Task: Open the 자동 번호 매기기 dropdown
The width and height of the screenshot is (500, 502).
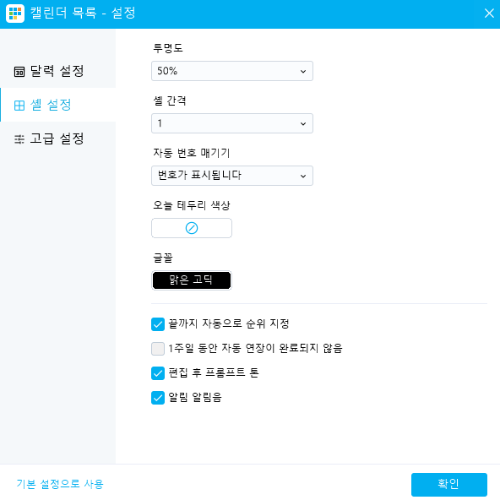Action: tap(232, 176)
